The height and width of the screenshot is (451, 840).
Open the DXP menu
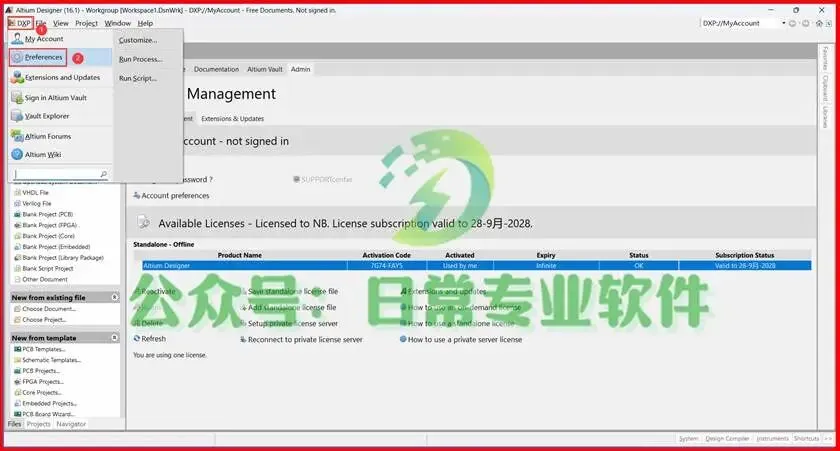20,24
